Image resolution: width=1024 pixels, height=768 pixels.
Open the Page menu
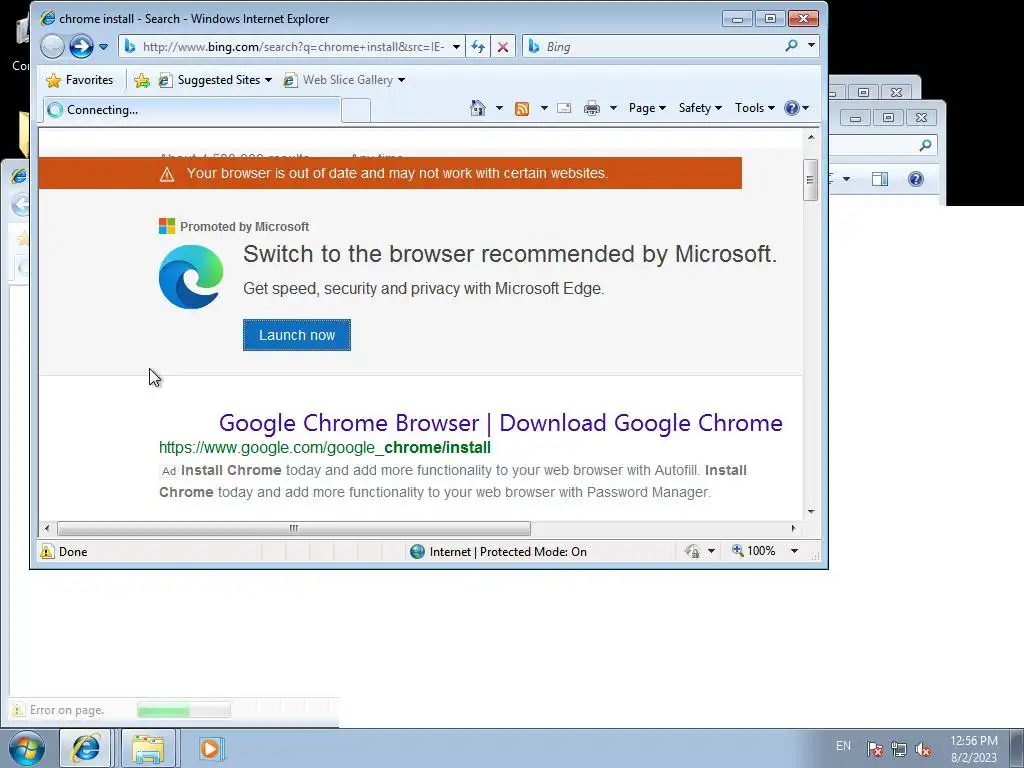click(647, 108)
